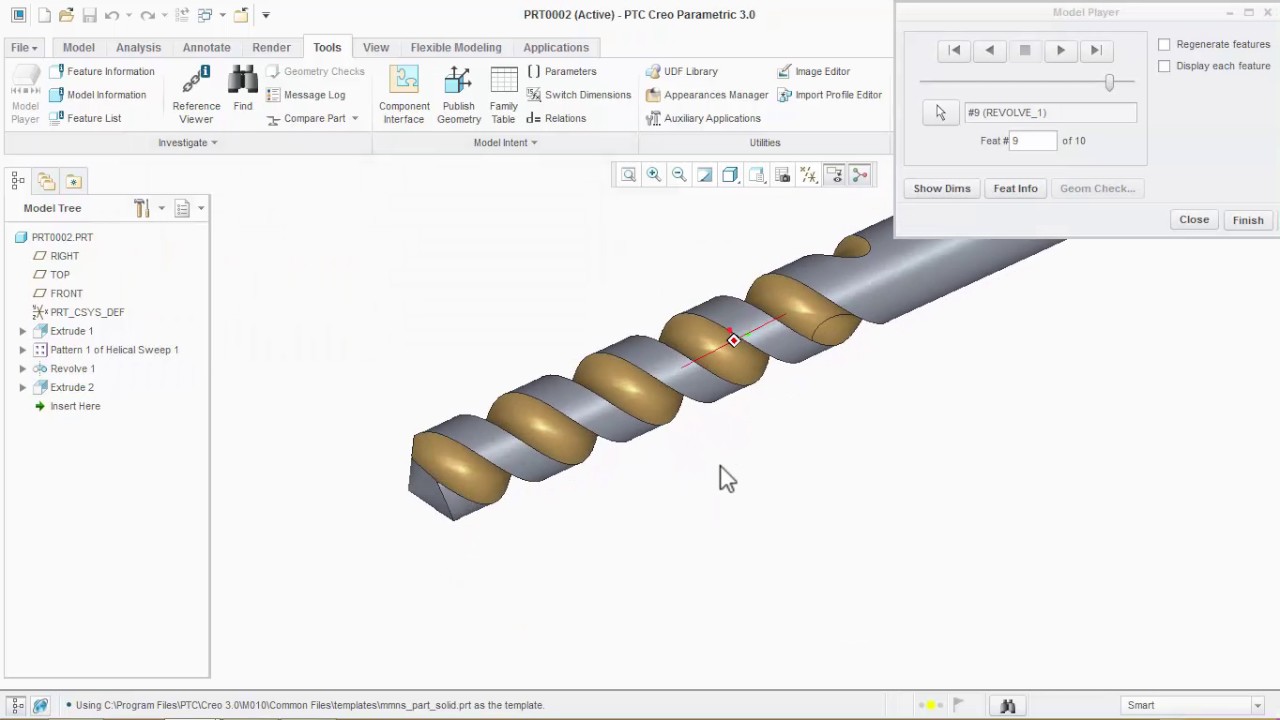Viewport: 1280px width, 720px height.
Task: Toggle the annotation display icon in graphics toolbar
Action: tap(834, 175)
